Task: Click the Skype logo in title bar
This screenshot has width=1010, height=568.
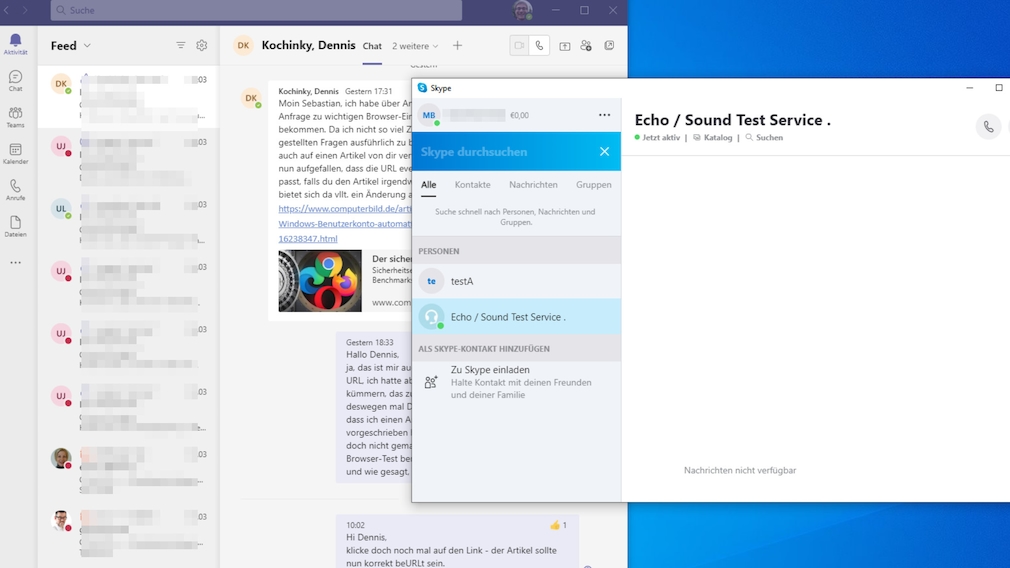Action: pos(422,88)
